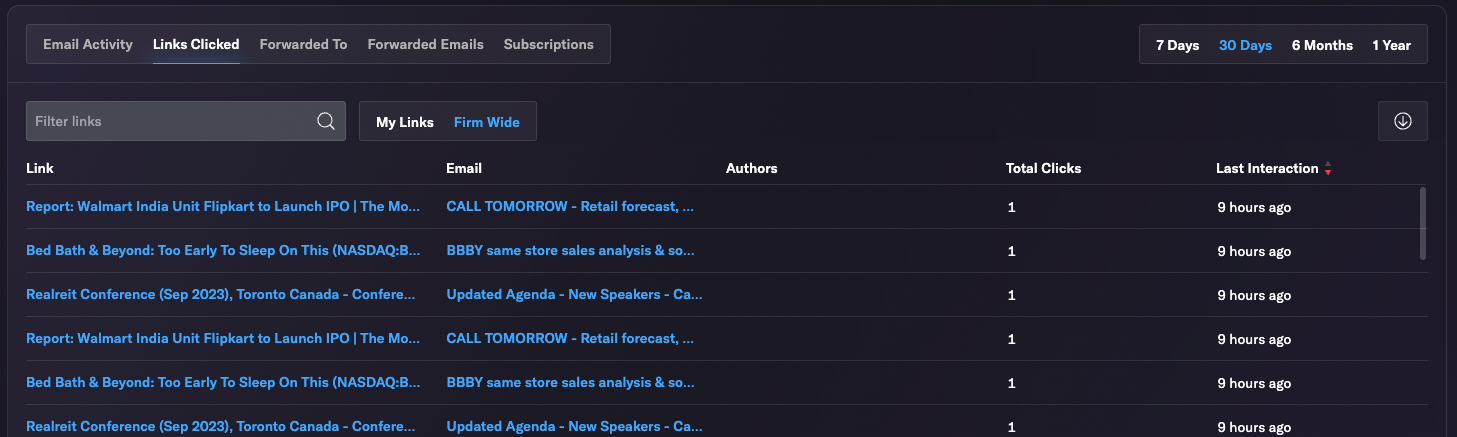Click the Last Interaction sort arrow icon

[1327, 168]
